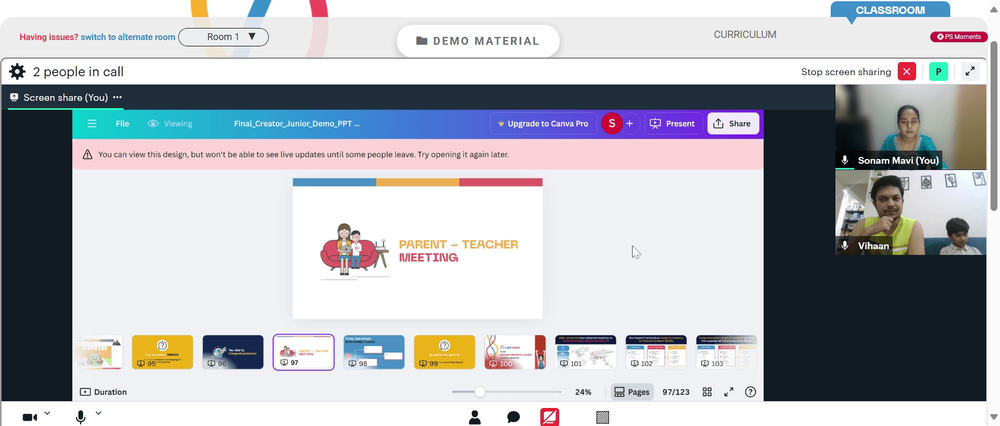Enter Canva fullscreen mode icon
This screenshot has height=426, width=1000.
[x=729, y=392]
